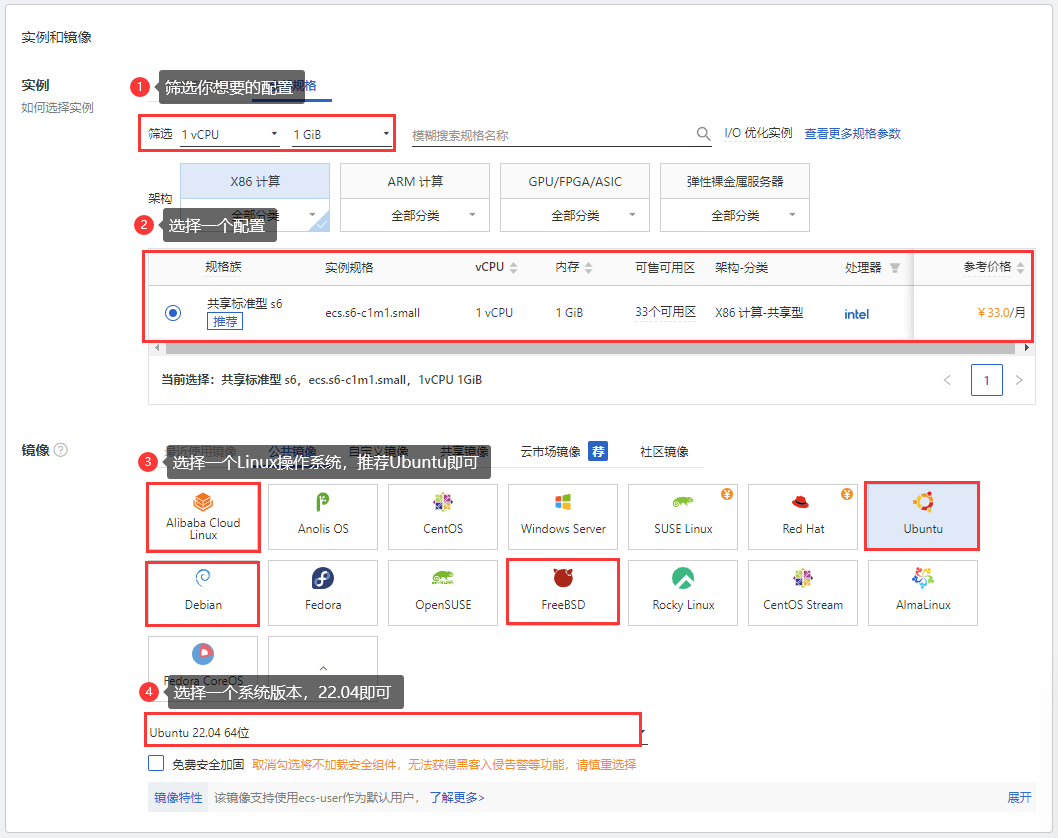The width and height of the screenshot is (1058, 838).
Task: Select the CentOS image
Action: (442, 517)
